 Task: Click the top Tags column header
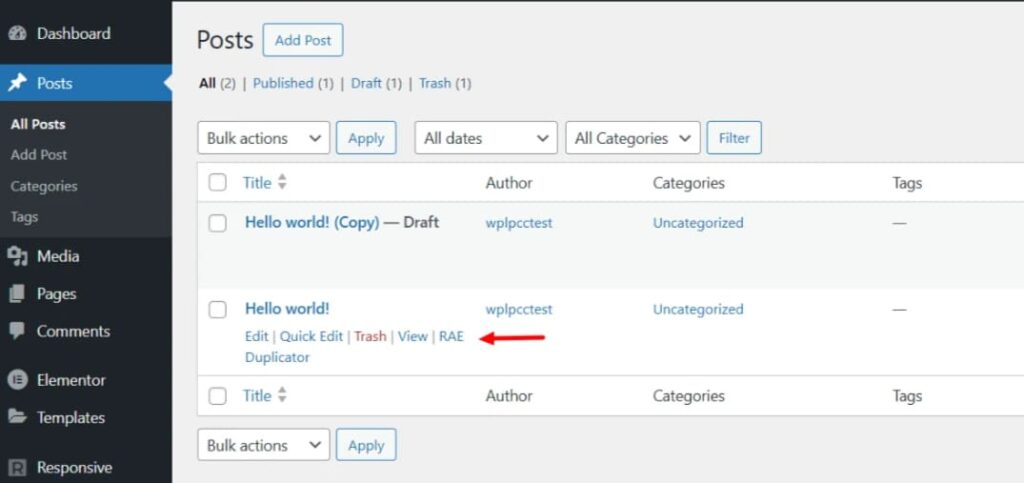(907, 183)
